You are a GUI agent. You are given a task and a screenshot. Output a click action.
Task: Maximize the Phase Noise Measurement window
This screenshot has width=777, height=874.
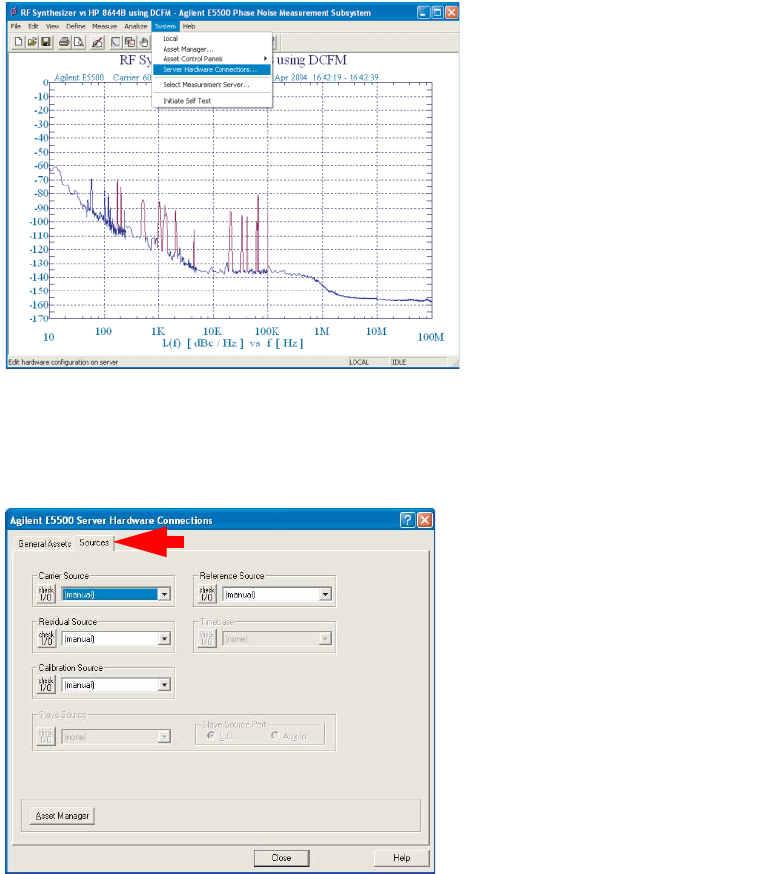(438, 12)
